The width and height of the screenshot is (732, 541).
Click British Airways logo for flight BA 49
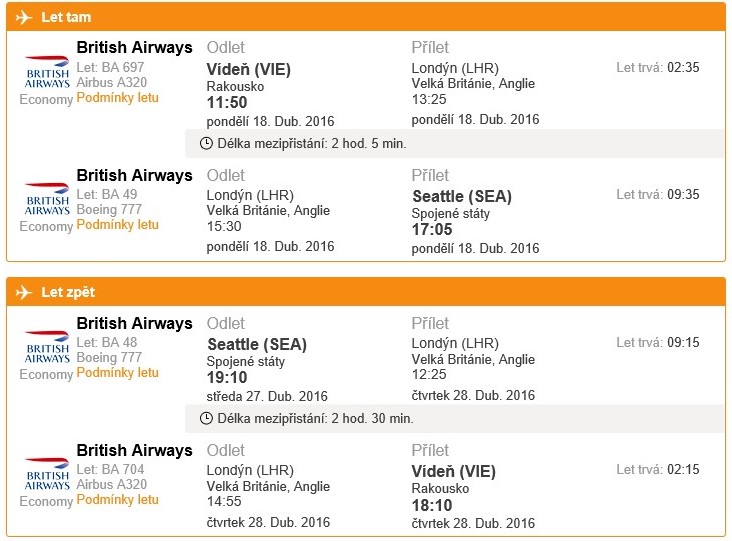pyautogui.click(x=47, y=199)
